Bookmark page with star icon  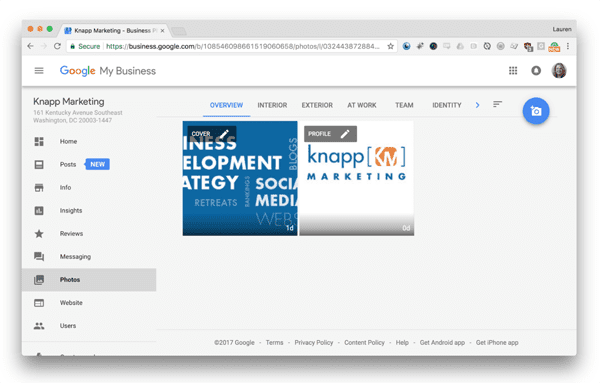[x=390, y=46]
